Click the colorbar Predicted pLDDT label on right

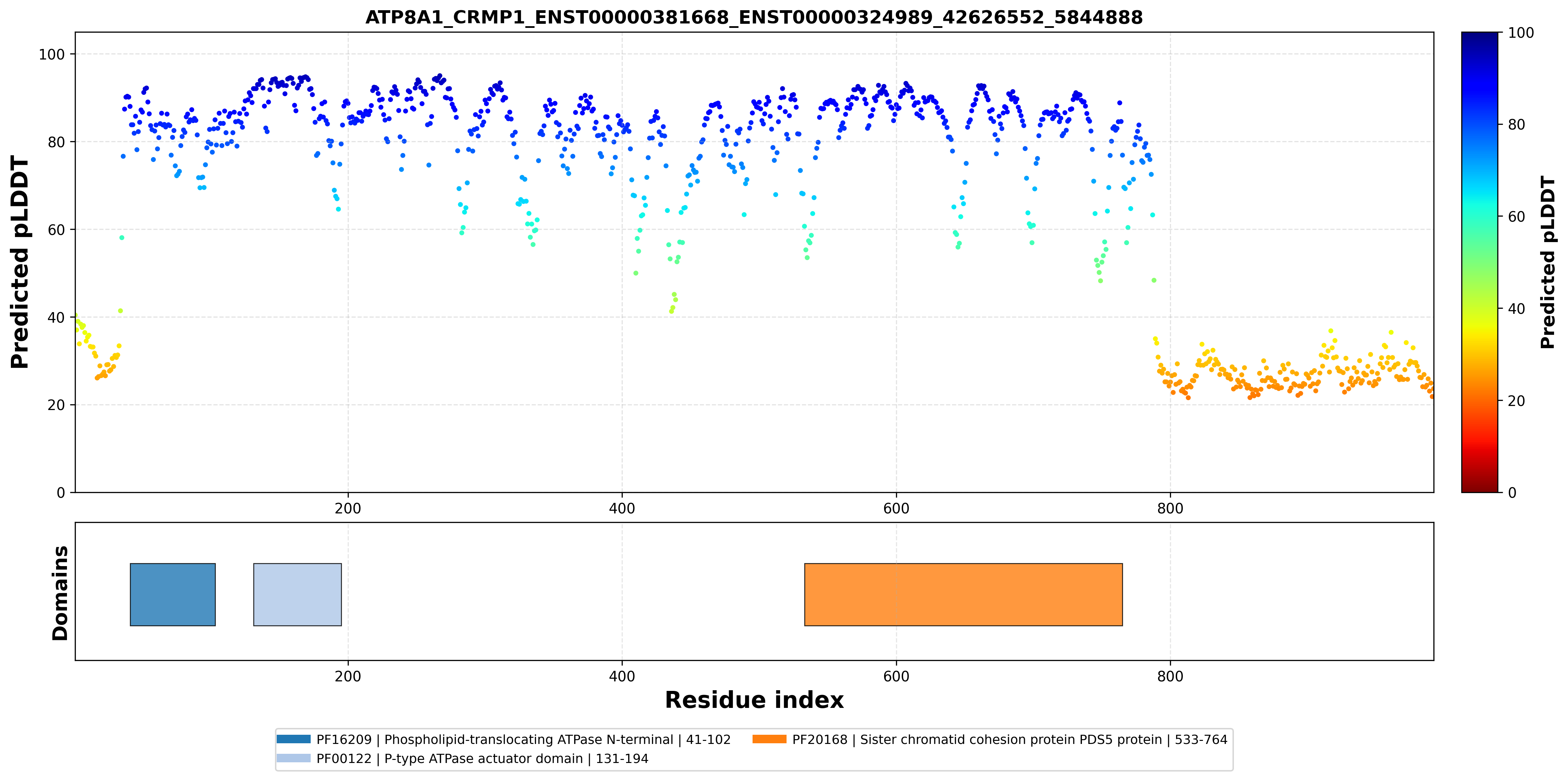(x=1548, y=262)
